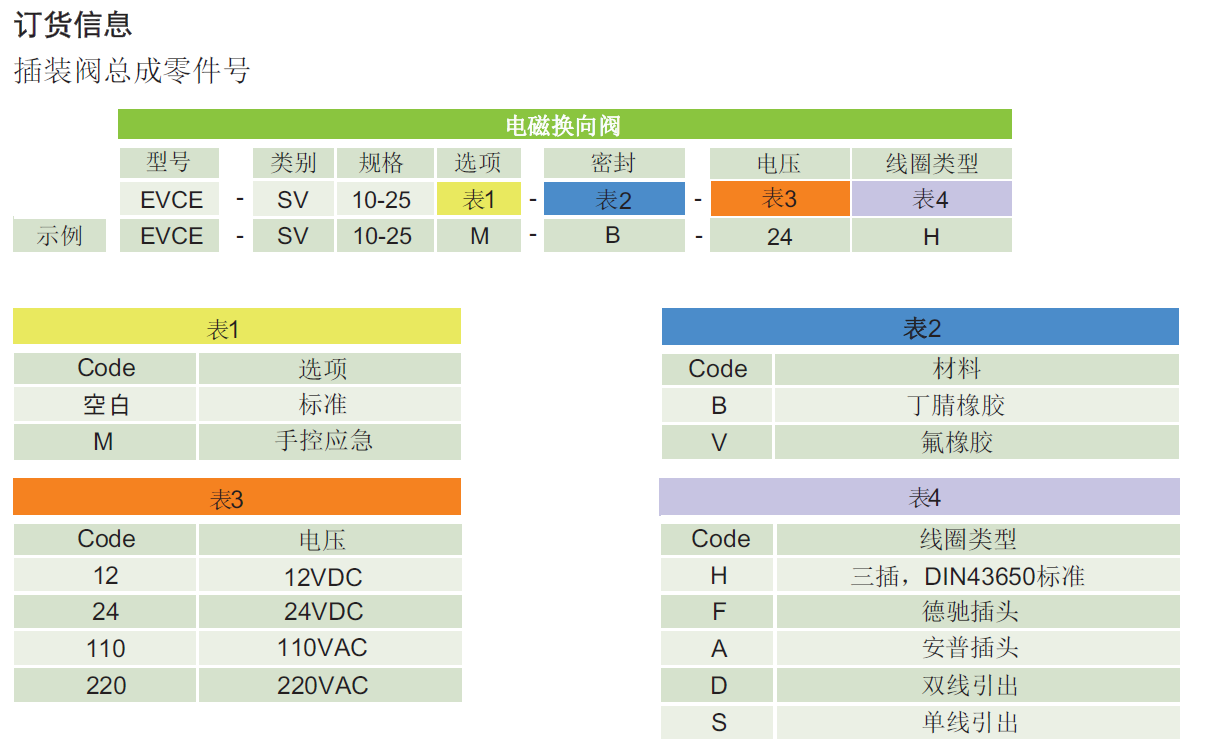Select yellow 表1 cell in part number row
This screenshot has width=1225, height=747.
479,199
